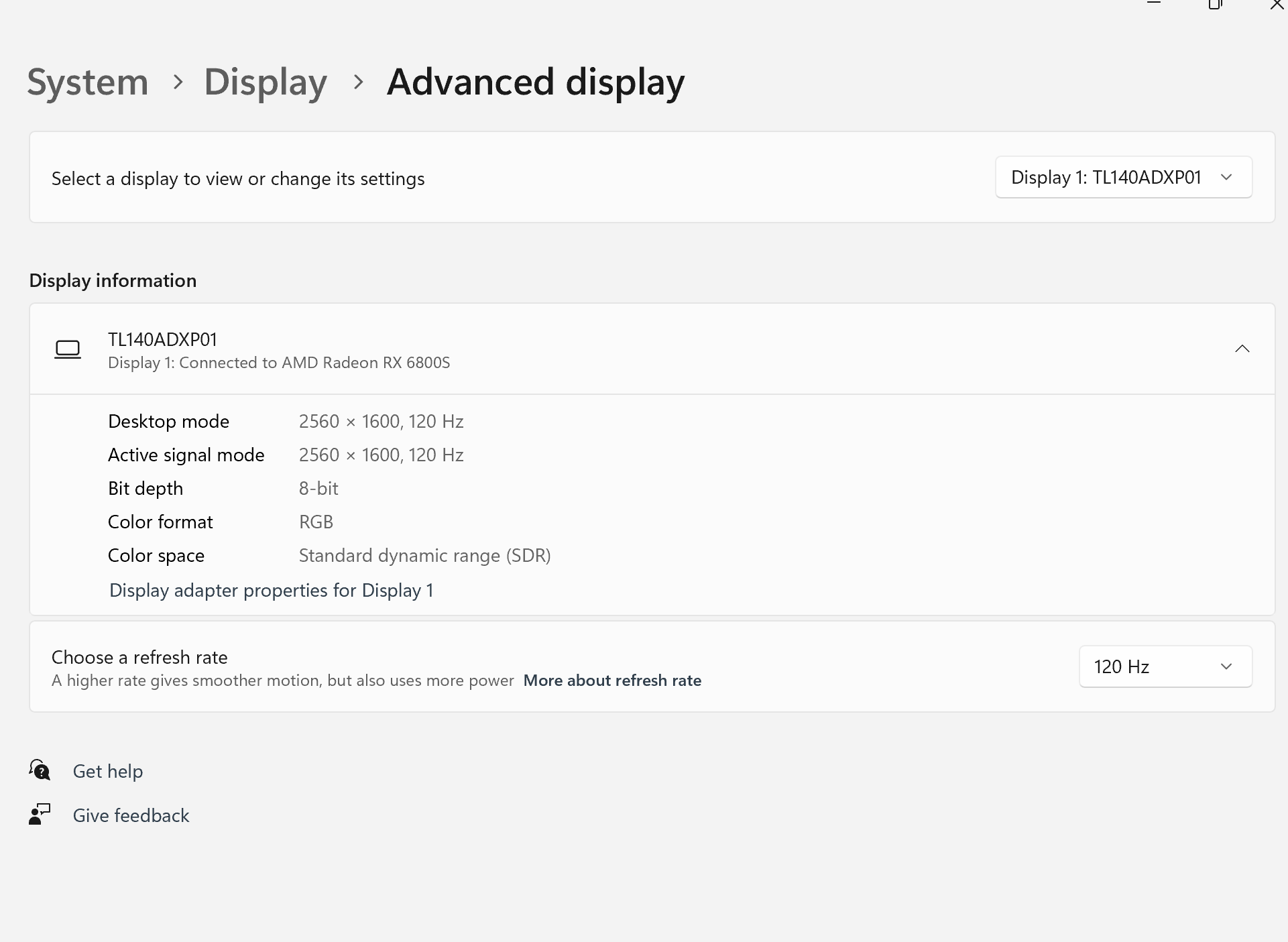The width and height of the screenshot is (1288, 942).
Task: Collapse the TL140ADXP01 display information section
Action: (1242, 349)
